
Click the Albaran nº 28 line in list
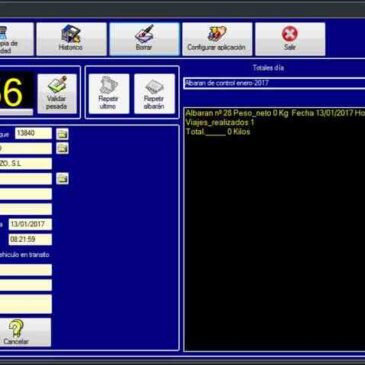(275, 113)
